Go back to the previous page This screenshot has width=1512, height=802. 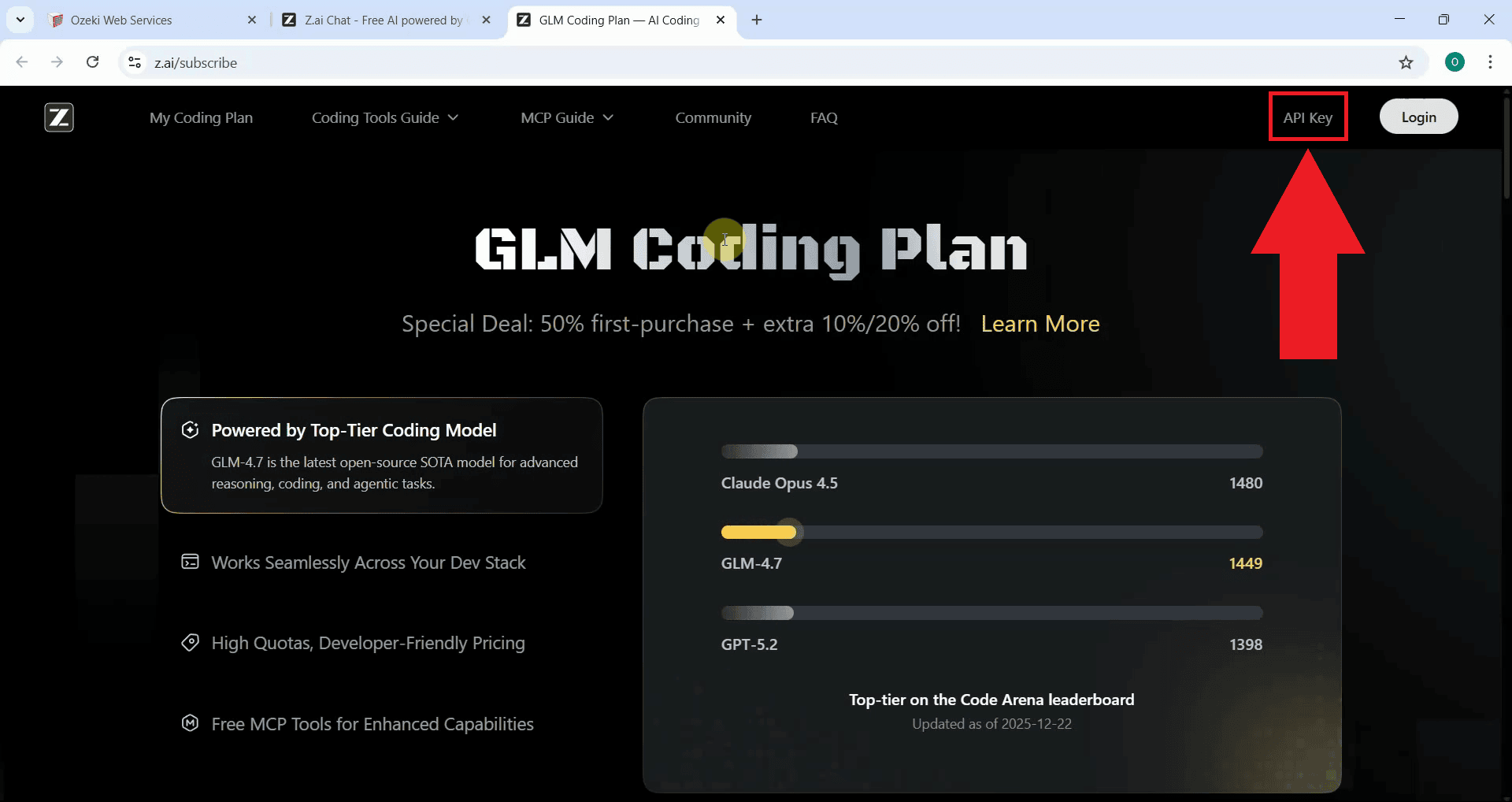22,62
